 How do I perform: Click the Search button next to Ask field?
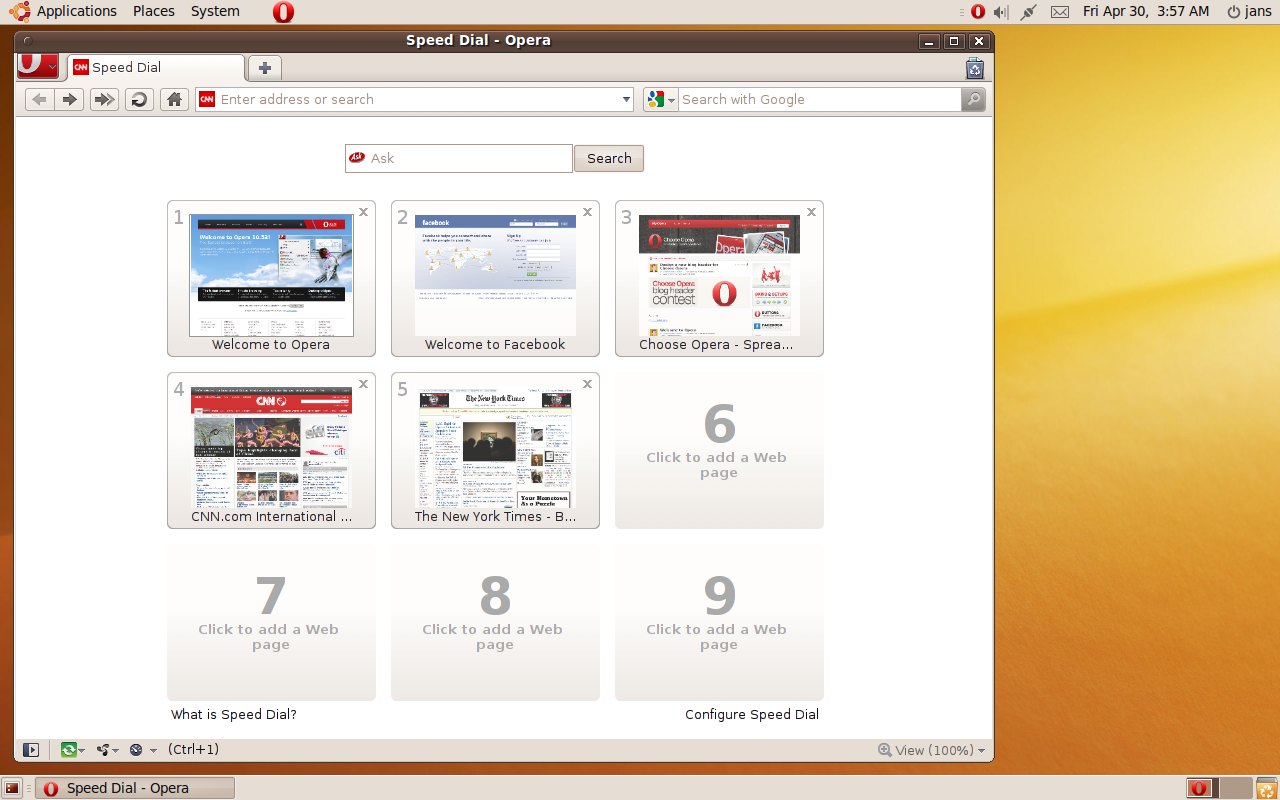pos(609,158)
